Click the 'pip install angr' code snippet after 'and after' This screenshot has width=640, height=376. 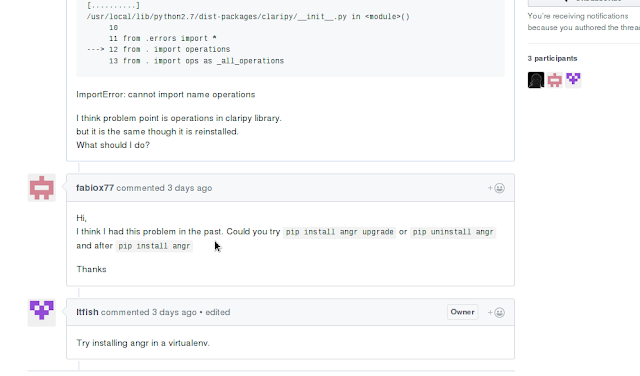click(x=154, y=246)
